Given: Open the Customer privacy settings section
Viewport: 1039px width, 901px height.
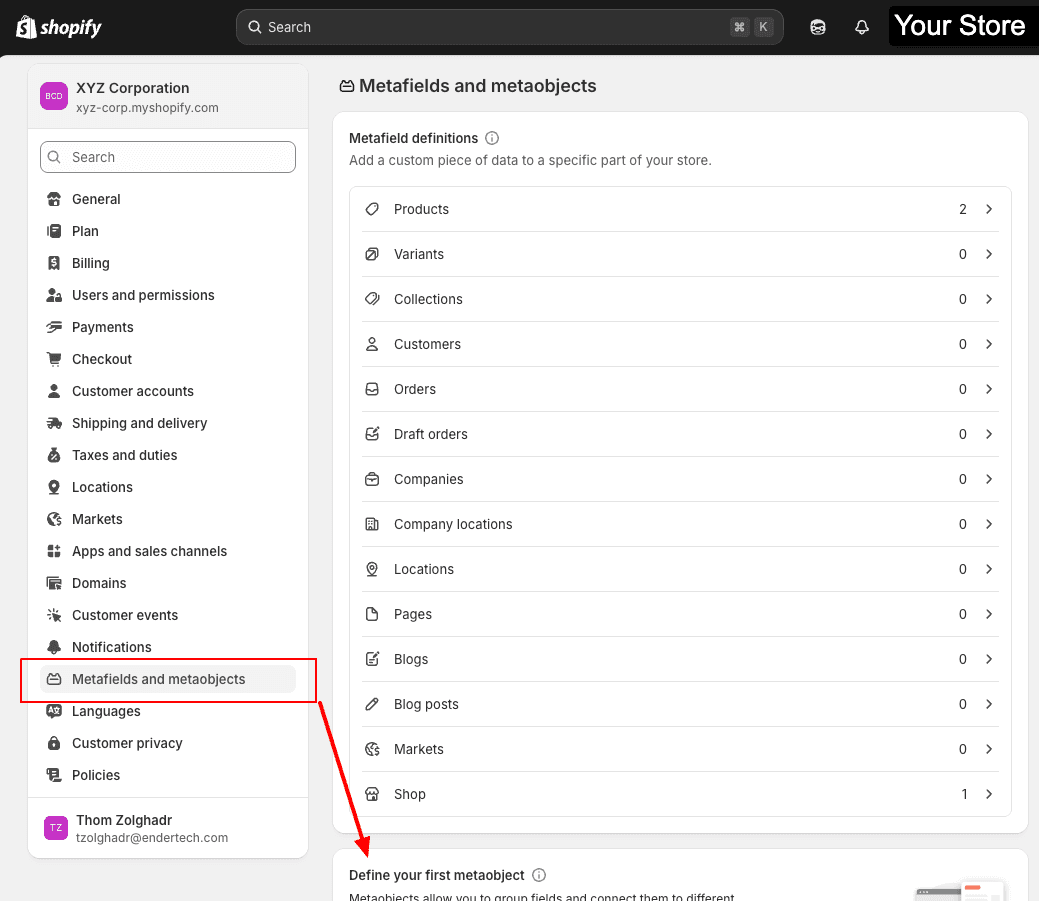Looking at the screenshot, I should tap(125, 743).
